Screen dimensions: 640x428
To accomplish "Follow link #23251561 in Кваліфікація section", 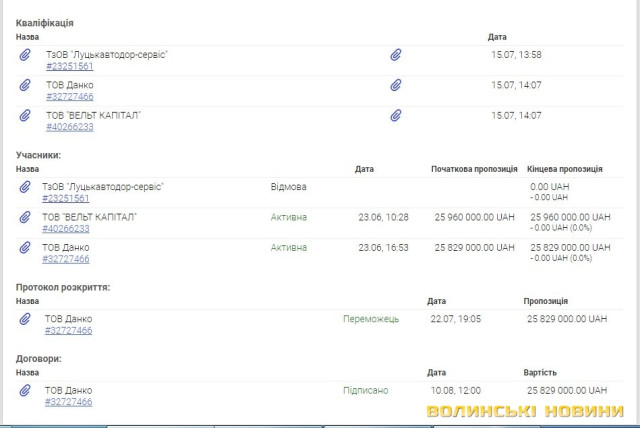I will point(69,67).
